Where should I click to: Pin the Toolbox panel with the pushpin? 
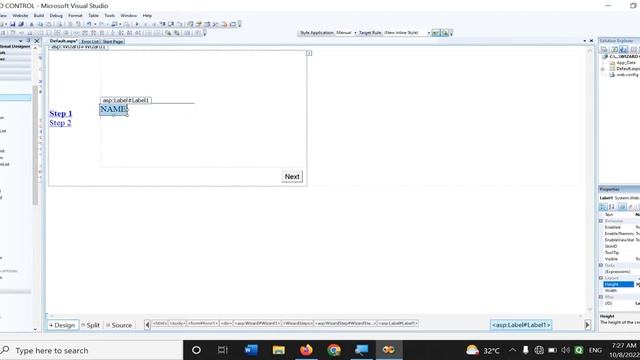pos(28,41)
